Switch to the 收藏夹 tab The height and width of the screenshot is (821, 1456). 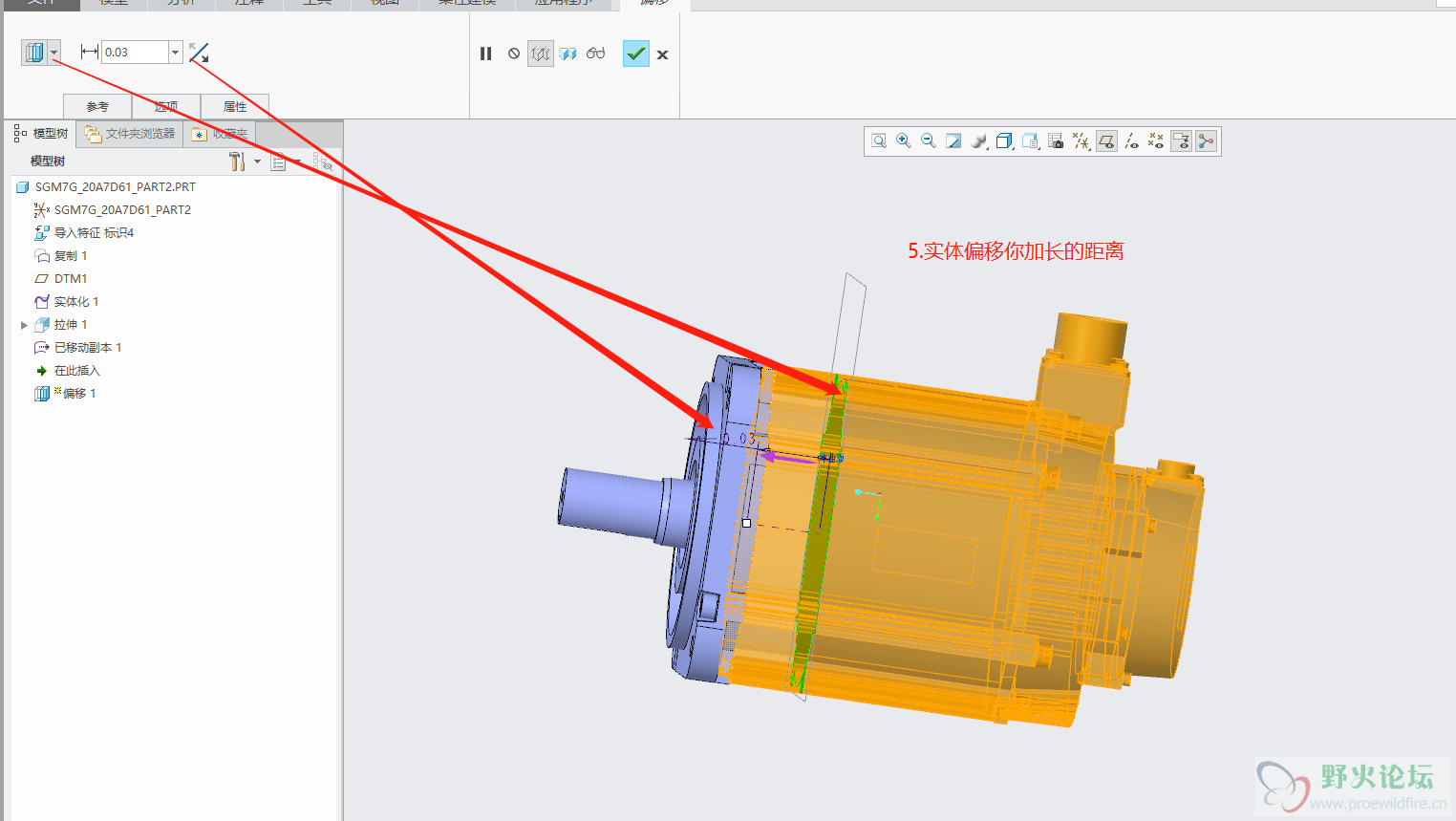click(220, 134)
